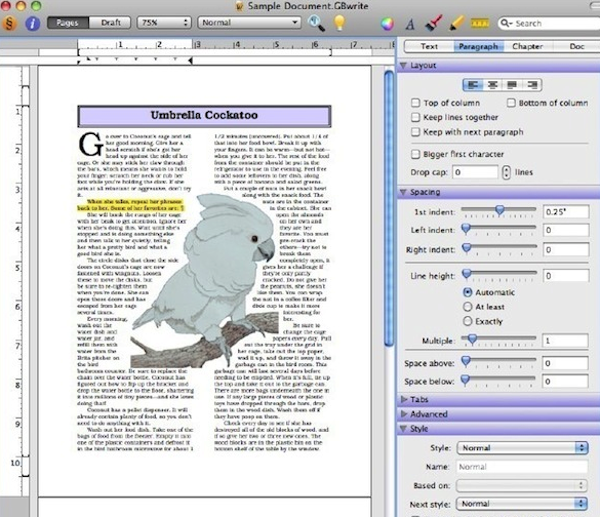
Task: Expand the Advanced section
Action: pos(404,414)
